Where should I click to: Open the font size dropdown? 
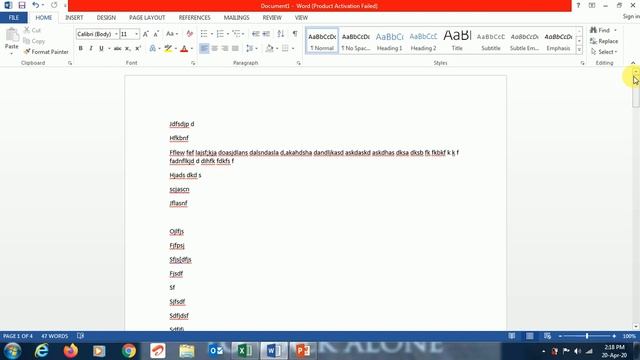(137, 34)
